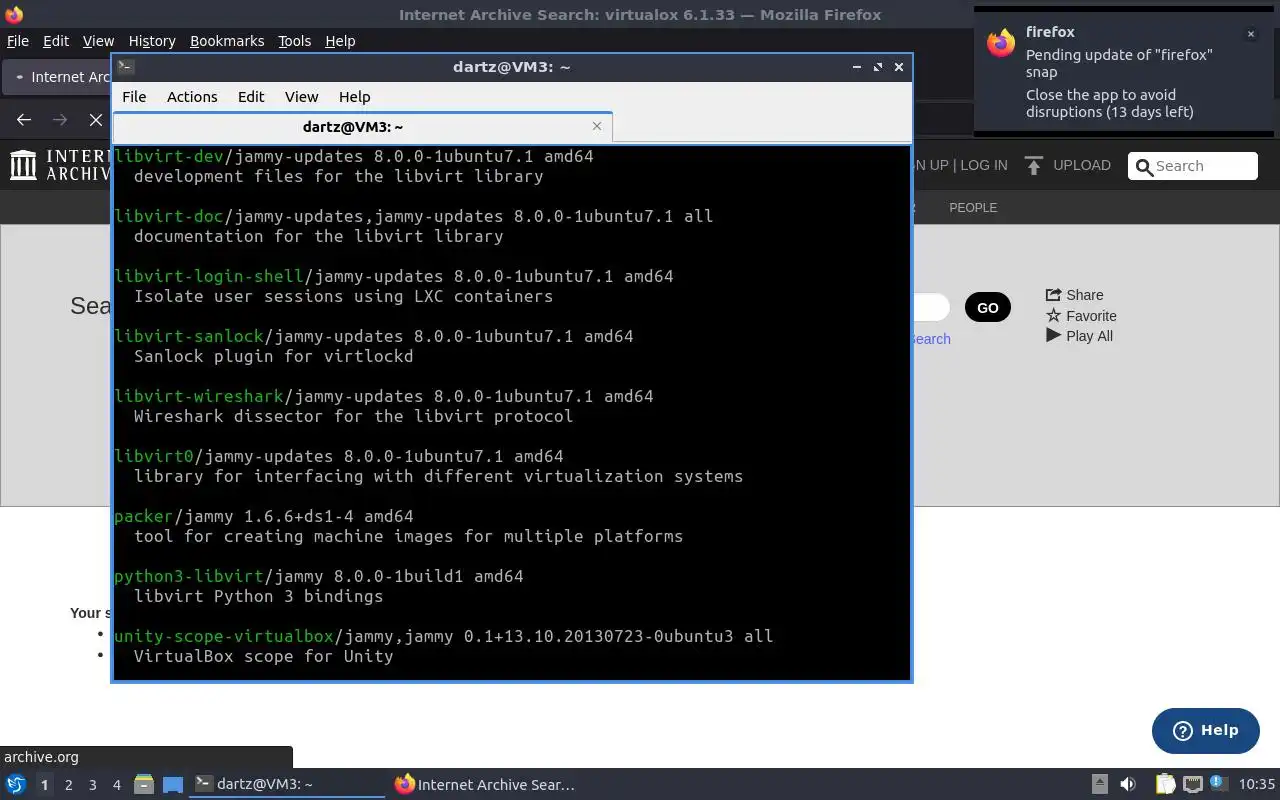The image size is (1280, 800).
Task: Click the Internet Archive Firefox taskbar button
Action: [x=486, y=785]
